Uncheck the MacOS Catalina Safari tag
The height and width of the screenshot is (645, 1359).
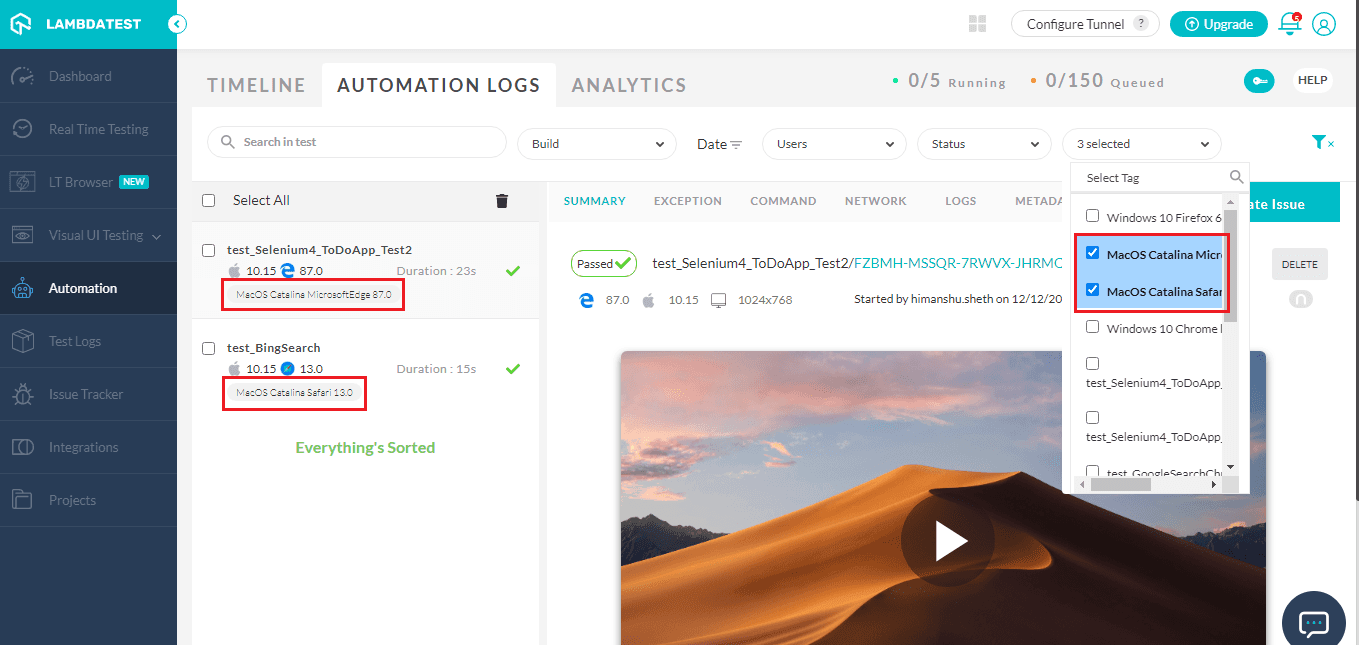click(x=1092, y=292)
